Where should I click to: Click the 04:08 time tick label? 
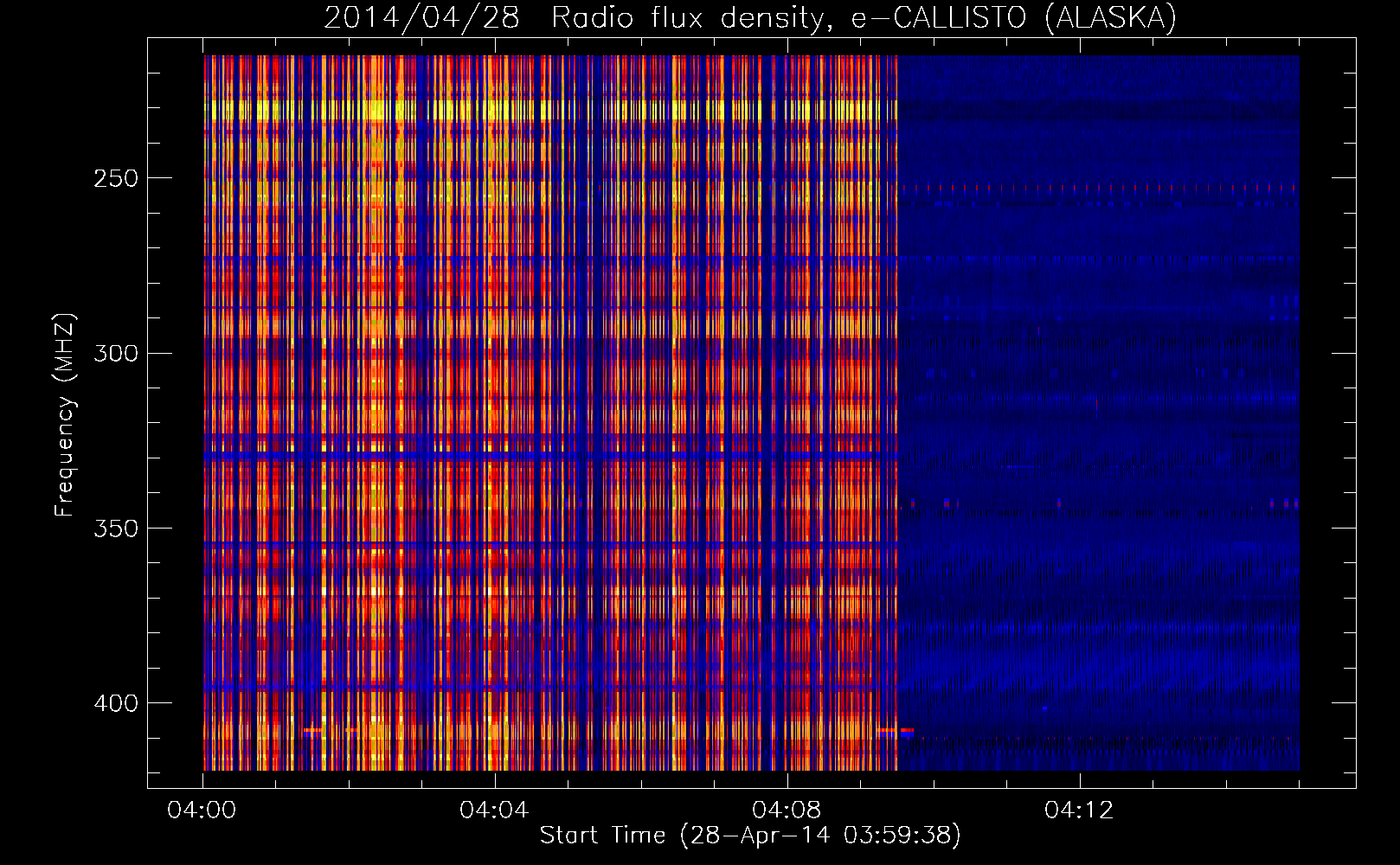click(787, 810)
